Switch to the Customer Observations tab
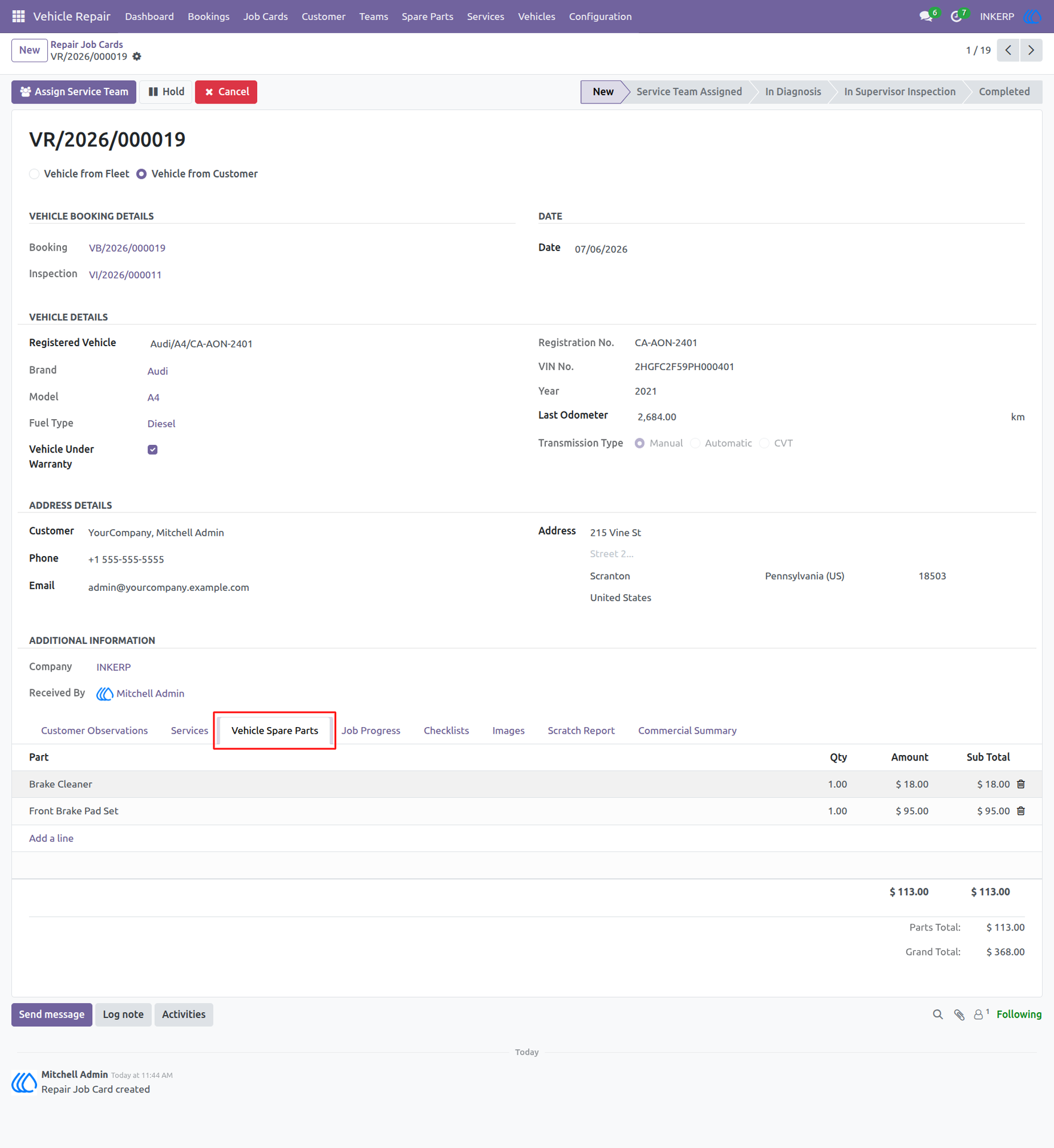Screen dimensions: 1054x1148 (94, 731)
